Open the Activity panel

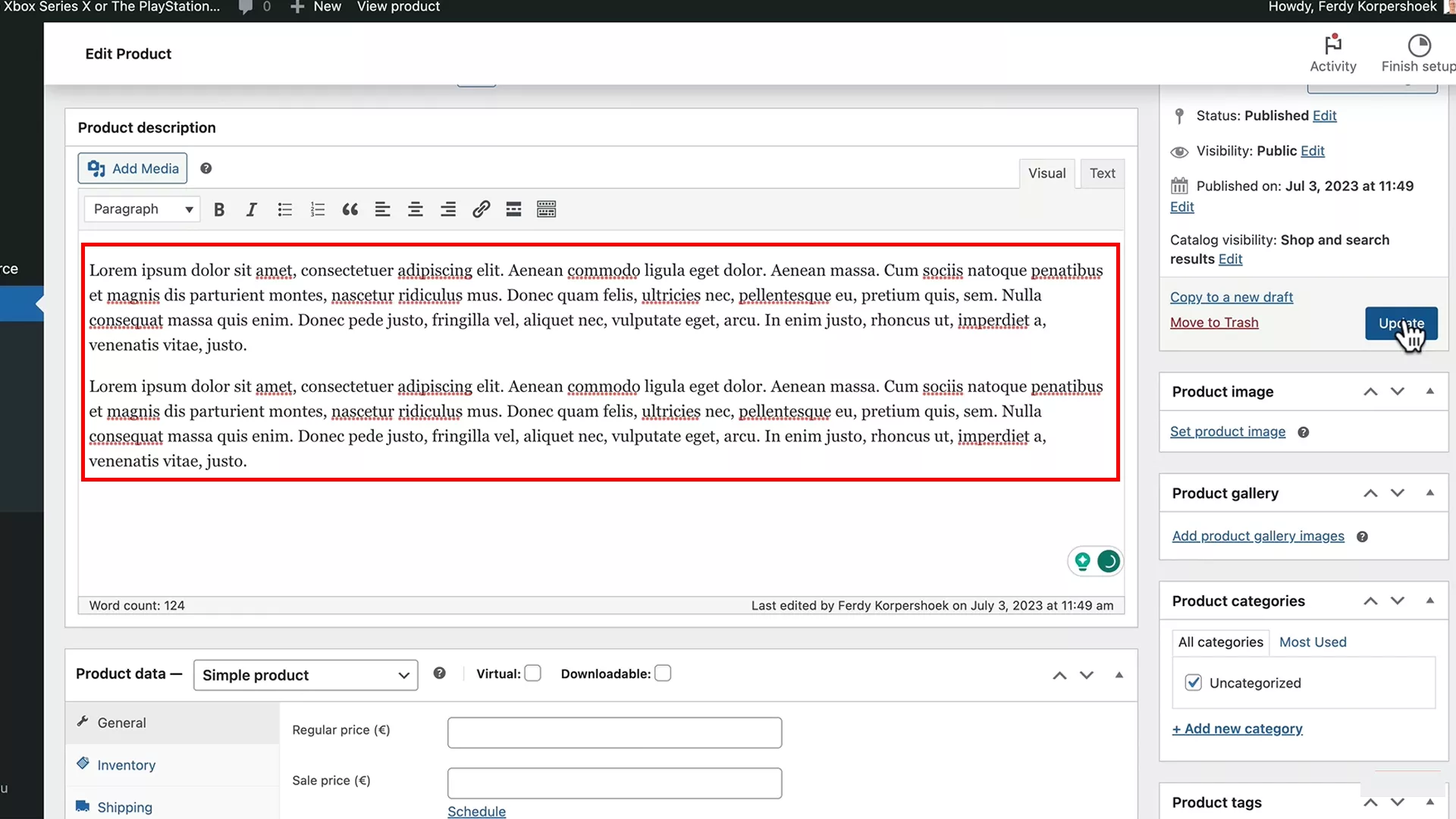[x=1333, y=53]
